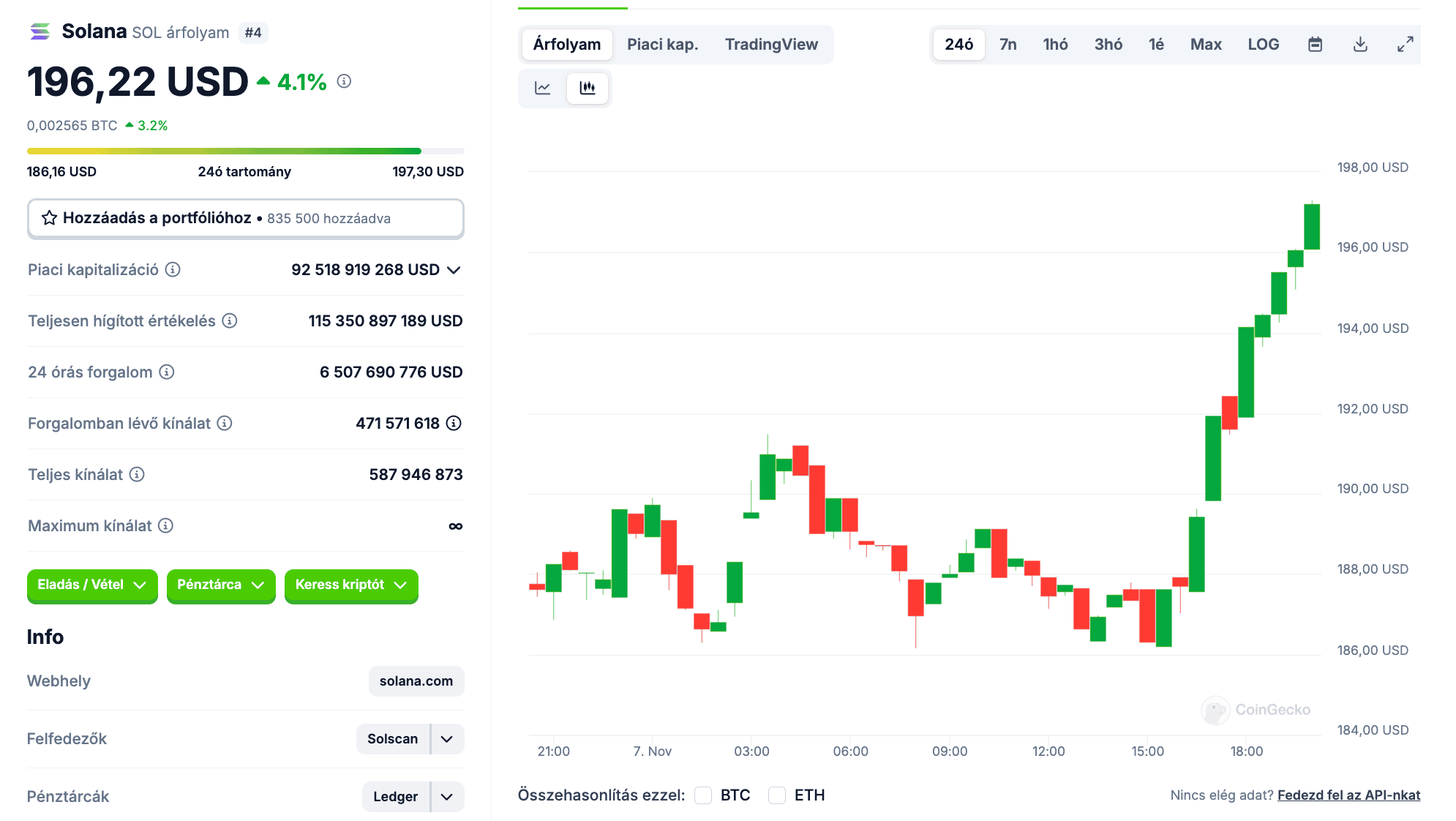Click the 0,002565 BTC price text
Screen dimensions: 1456x821
(72, 126)
